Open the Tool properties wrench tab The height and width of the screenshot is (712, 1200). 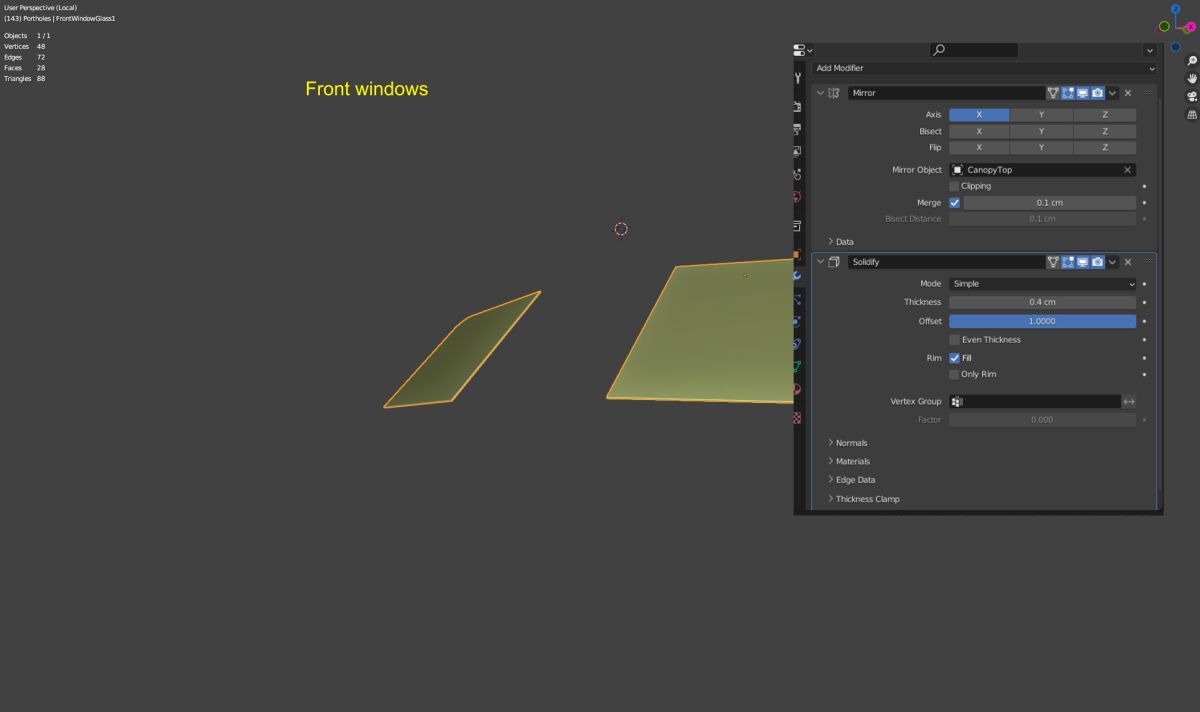(798, 78)
